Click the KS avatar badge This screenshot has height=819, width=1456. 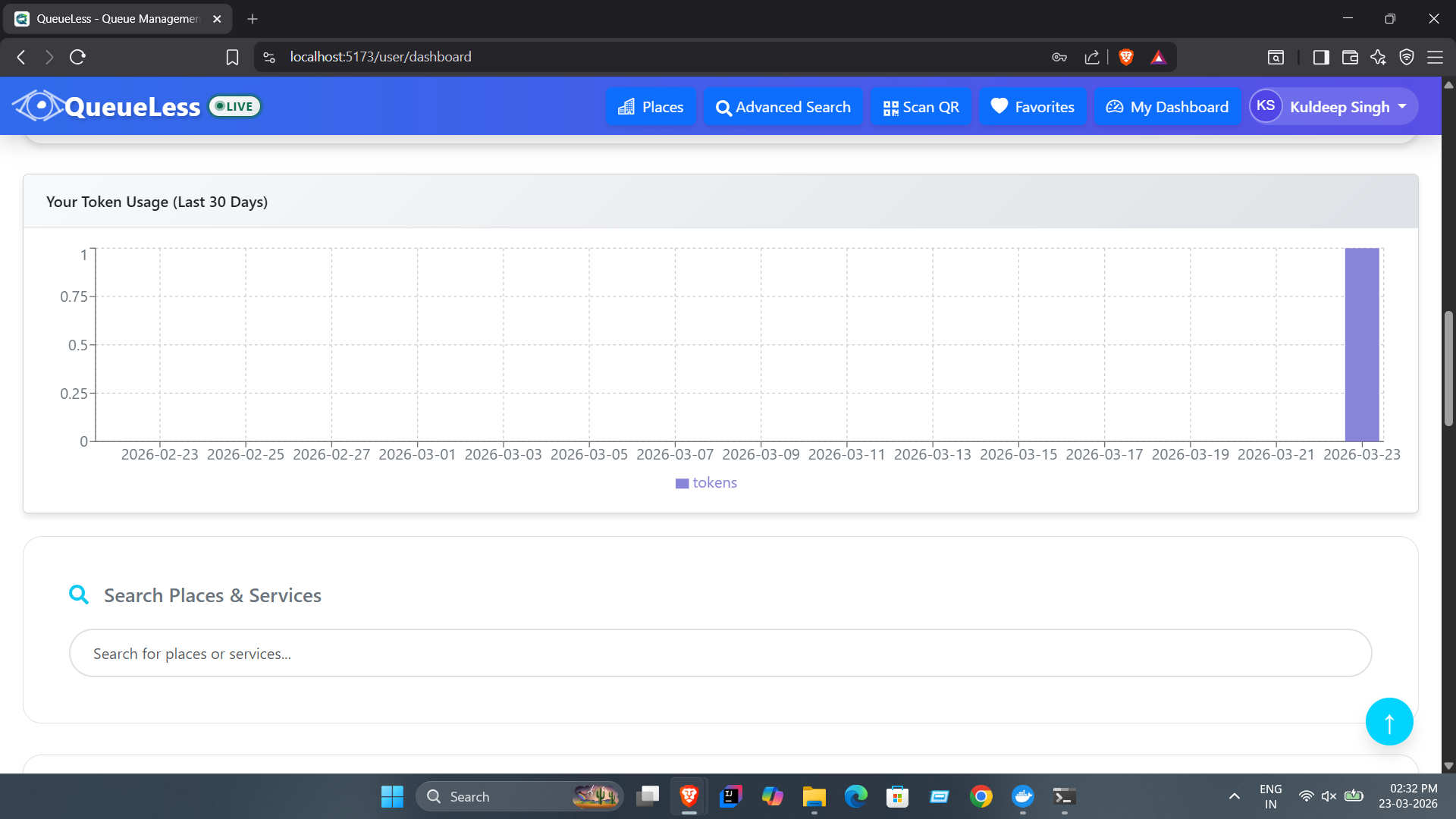[1266, 106]
